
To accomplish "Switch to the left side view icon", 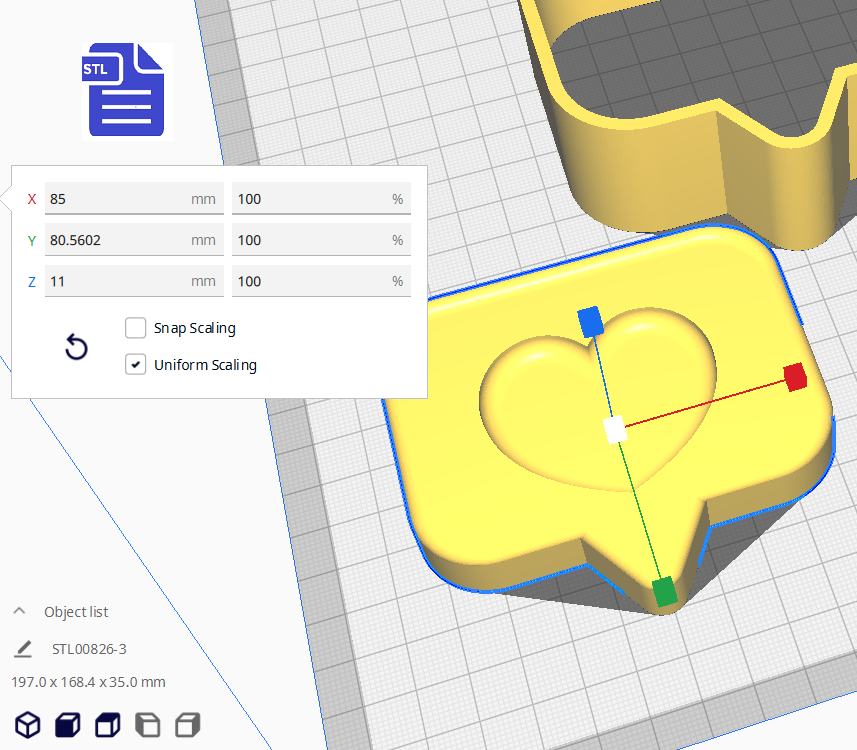I will 147,724.
